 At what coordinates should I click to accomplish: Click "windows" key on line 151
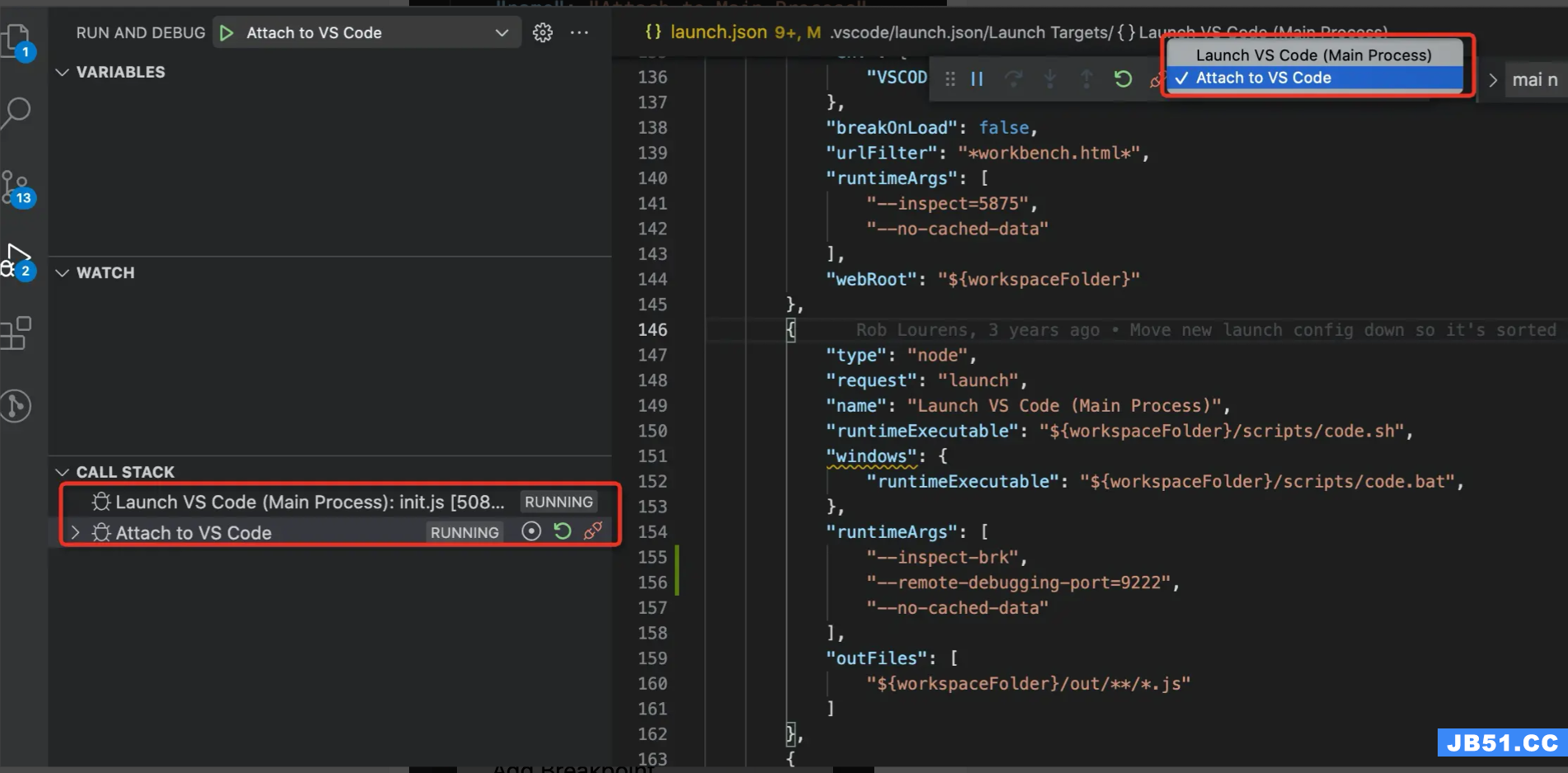[871, 456]
